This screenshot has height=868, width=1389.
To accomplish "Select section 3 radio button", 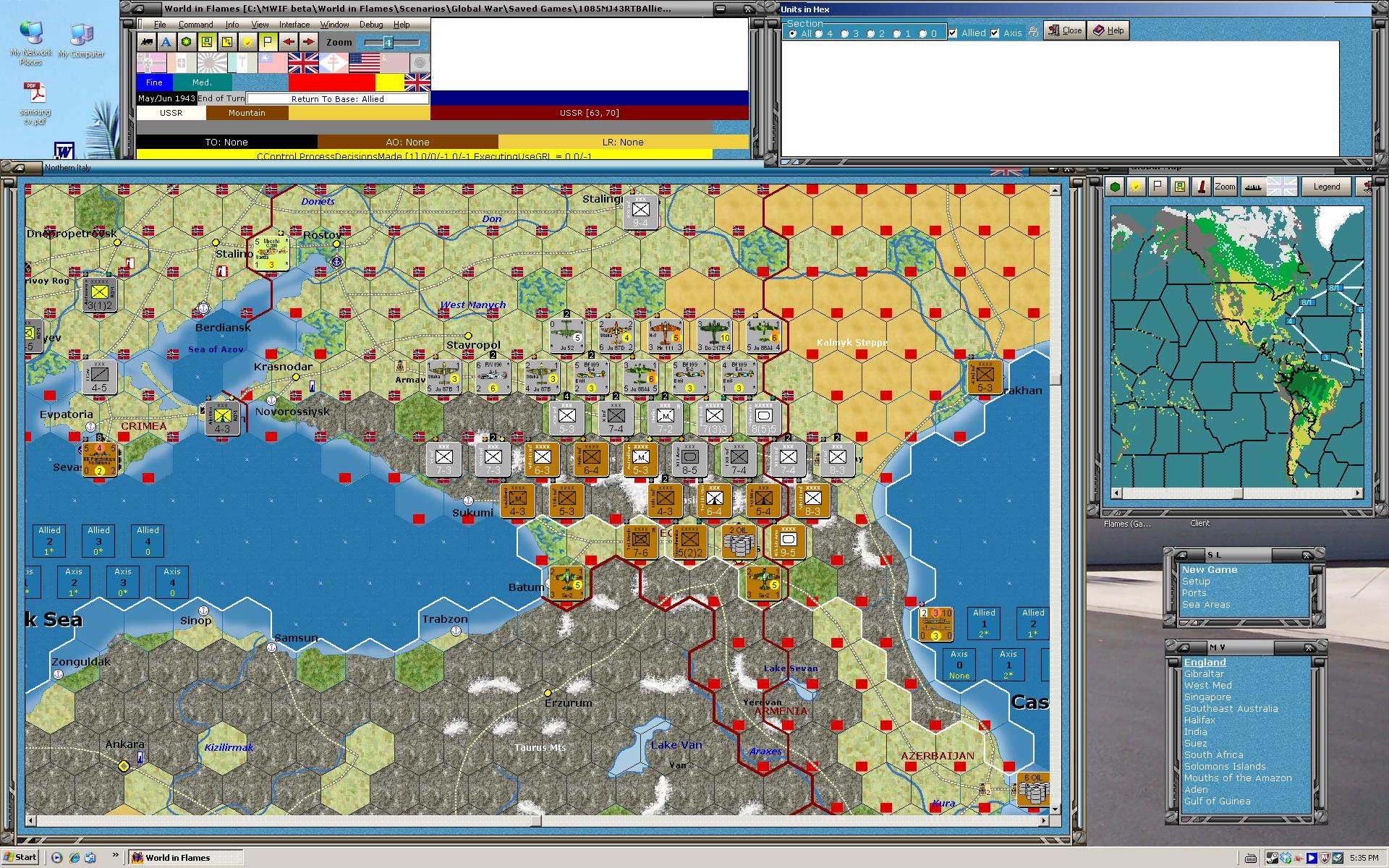I will click(844, 33).
